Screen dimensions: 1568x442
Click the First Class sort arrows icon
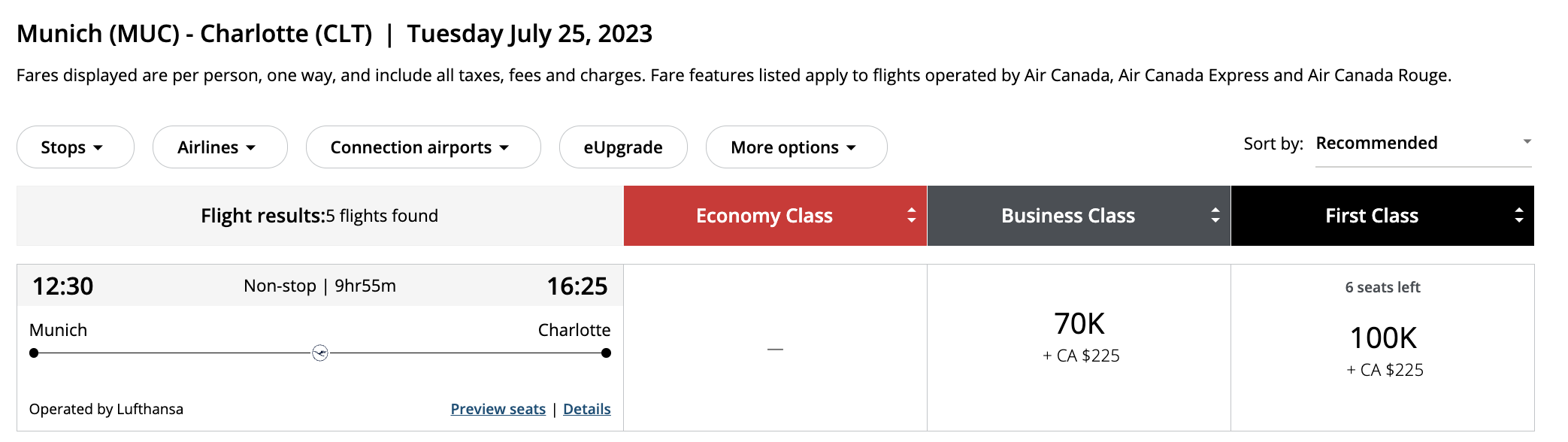[1518, 216]
